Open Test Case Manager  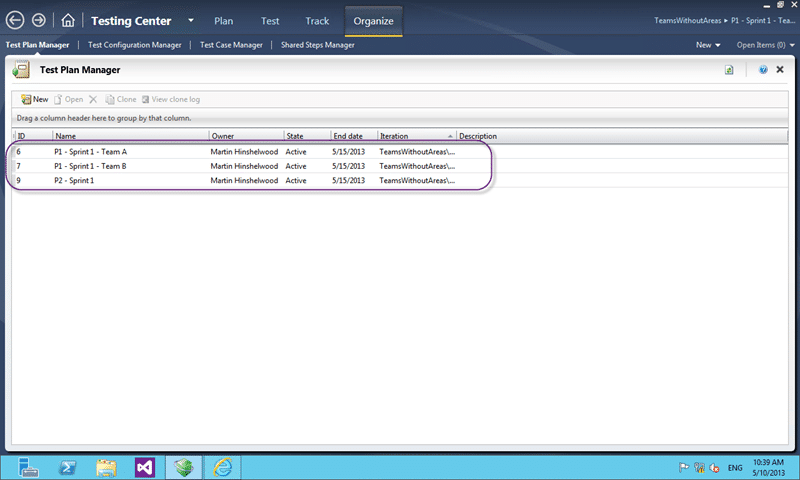(x=231, y=45)
